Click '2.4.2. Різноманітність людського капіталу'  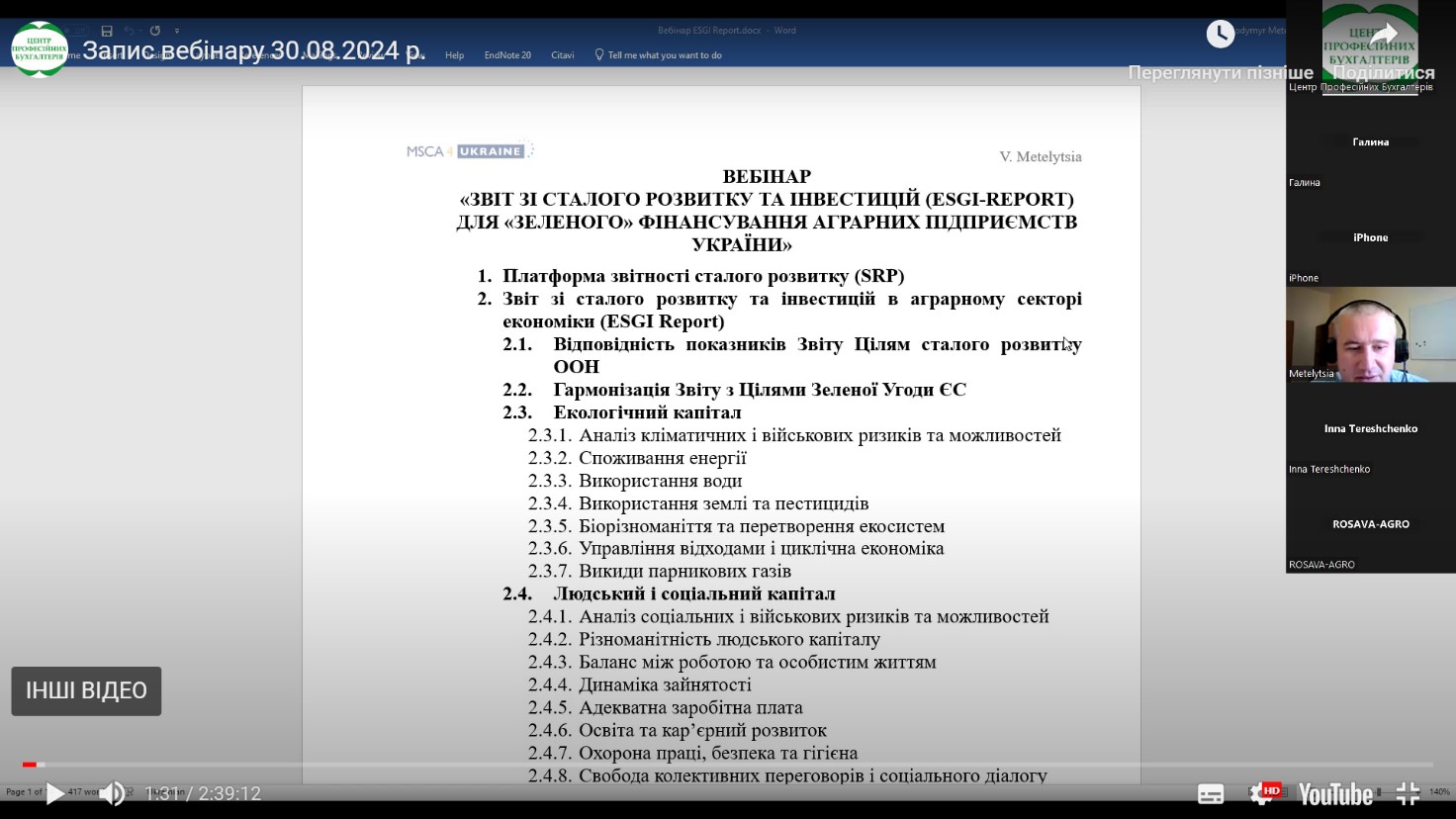click(704, 639)
